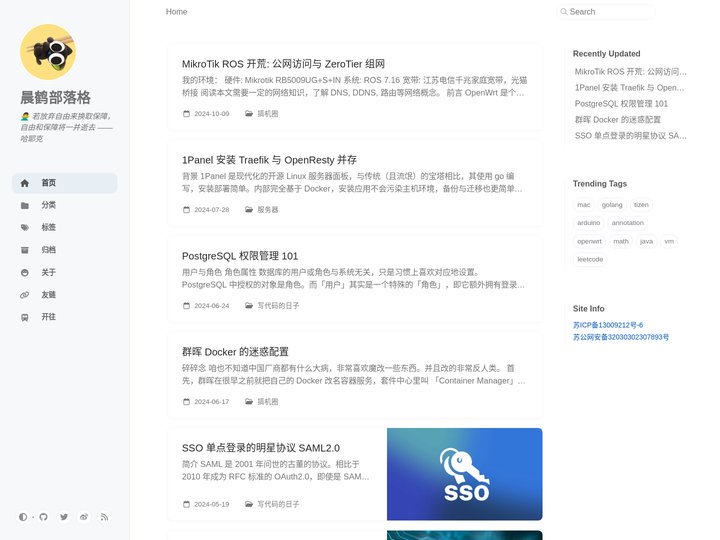Click the SSO key cover image

point(465,474)
